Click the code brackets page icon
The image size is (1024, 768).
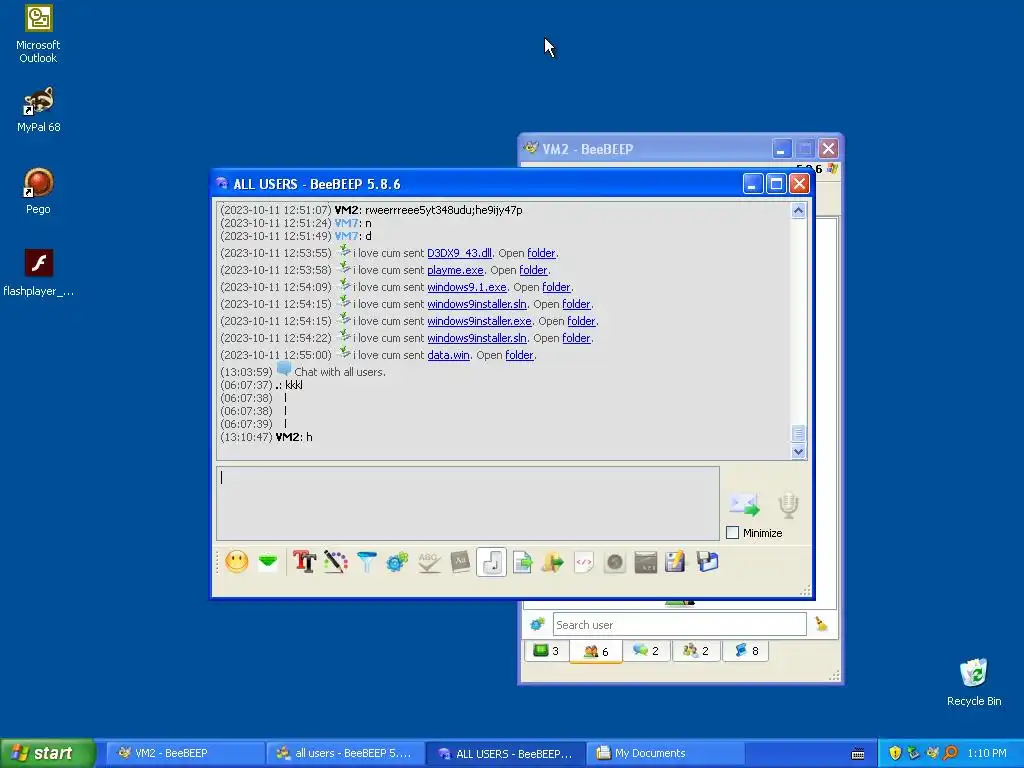click(x=584, y=562)
